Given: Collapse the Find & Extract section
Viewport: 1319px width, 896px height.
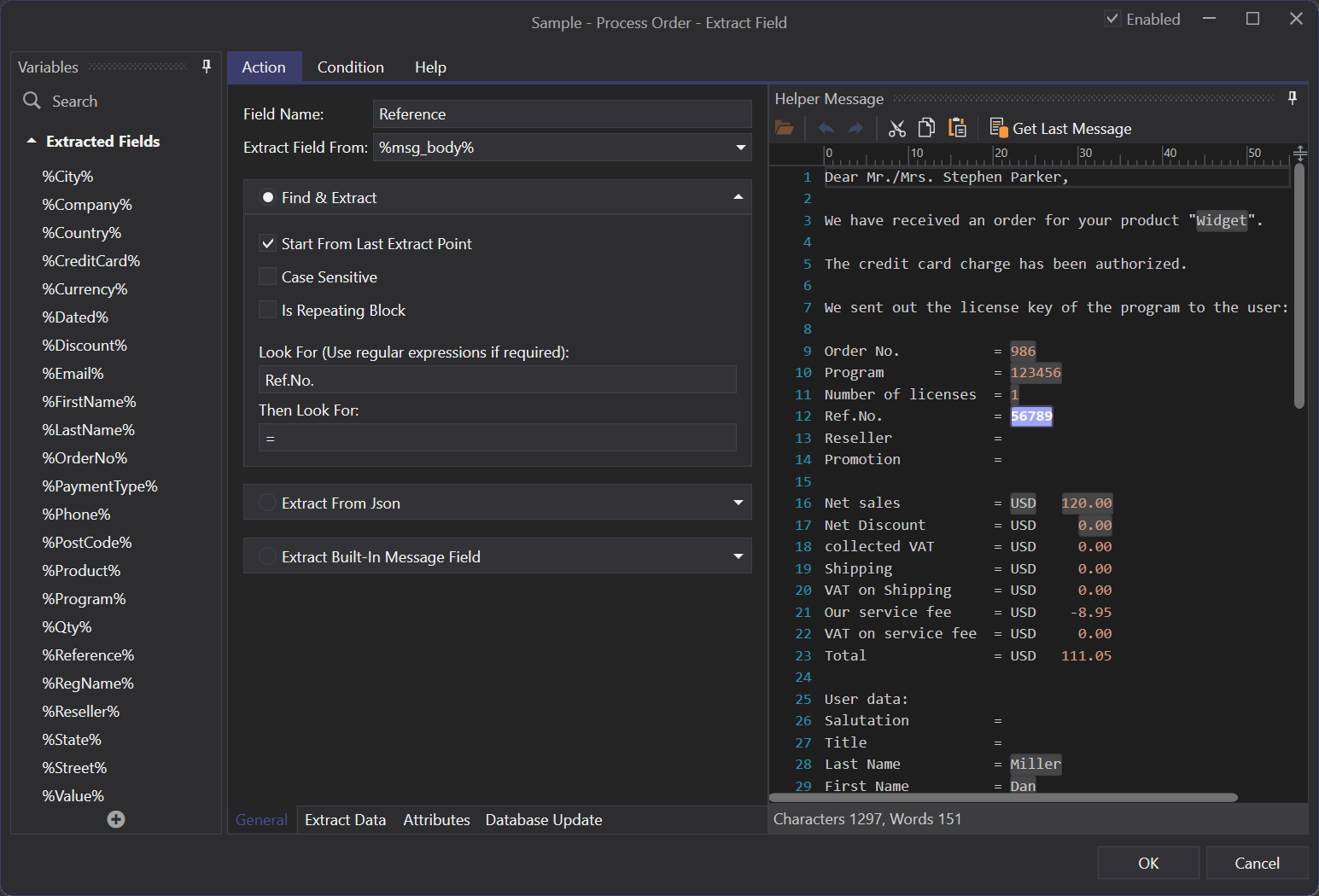Looking at the screenshot, I should tap(738, 197).
